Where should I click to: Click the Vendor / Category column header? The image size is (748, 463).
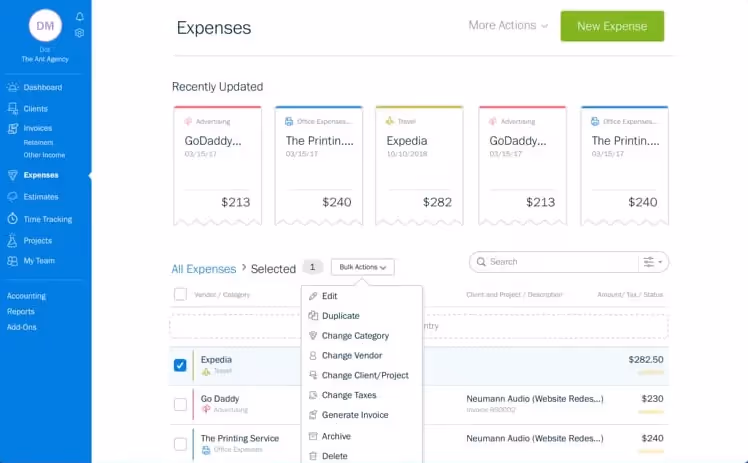[222, 295]
